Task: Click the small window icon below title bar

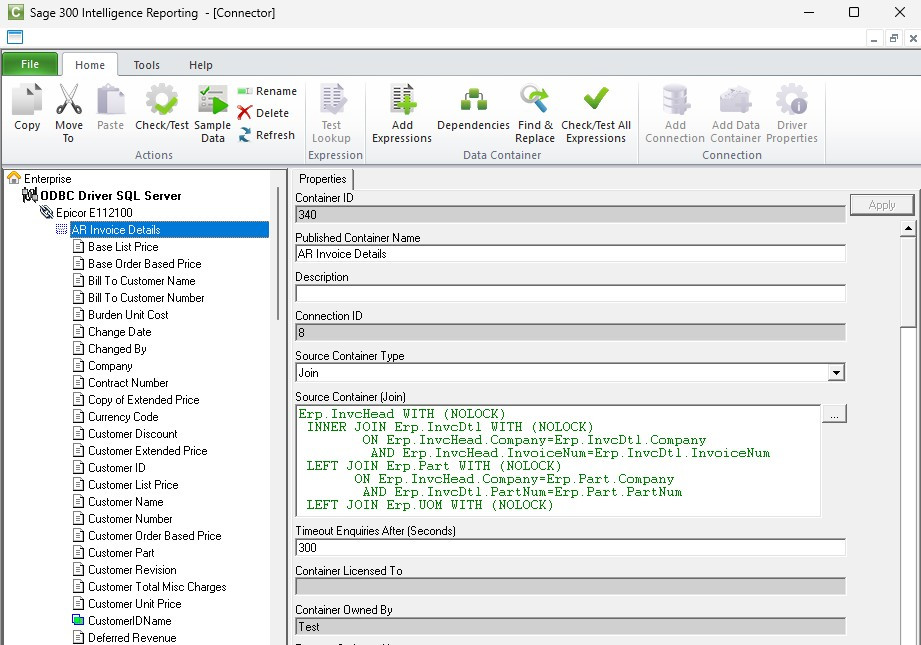Action: (15, 37)
